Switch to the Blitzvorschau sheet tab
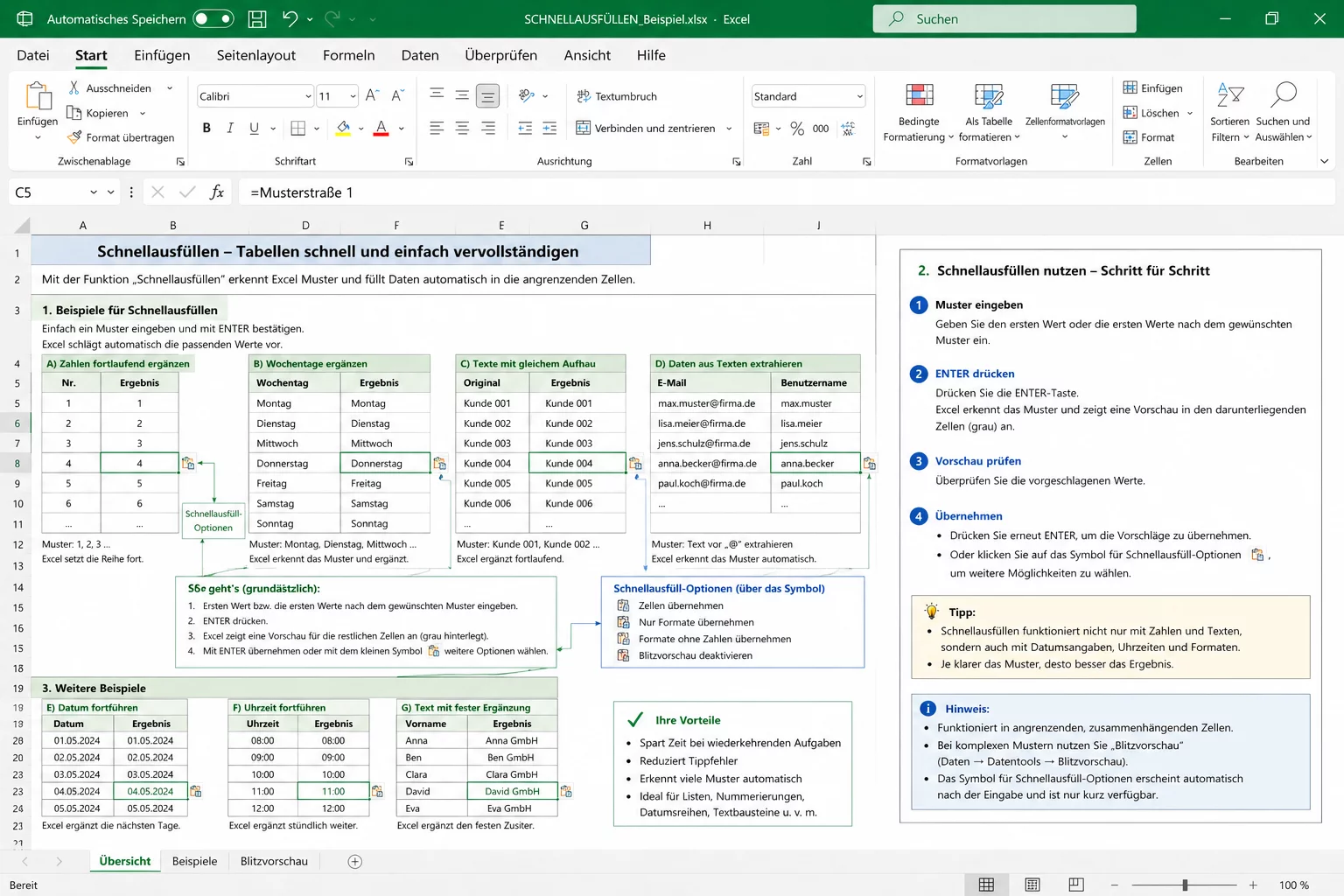This screenshot has height=896, width=1344. [274, 861]
